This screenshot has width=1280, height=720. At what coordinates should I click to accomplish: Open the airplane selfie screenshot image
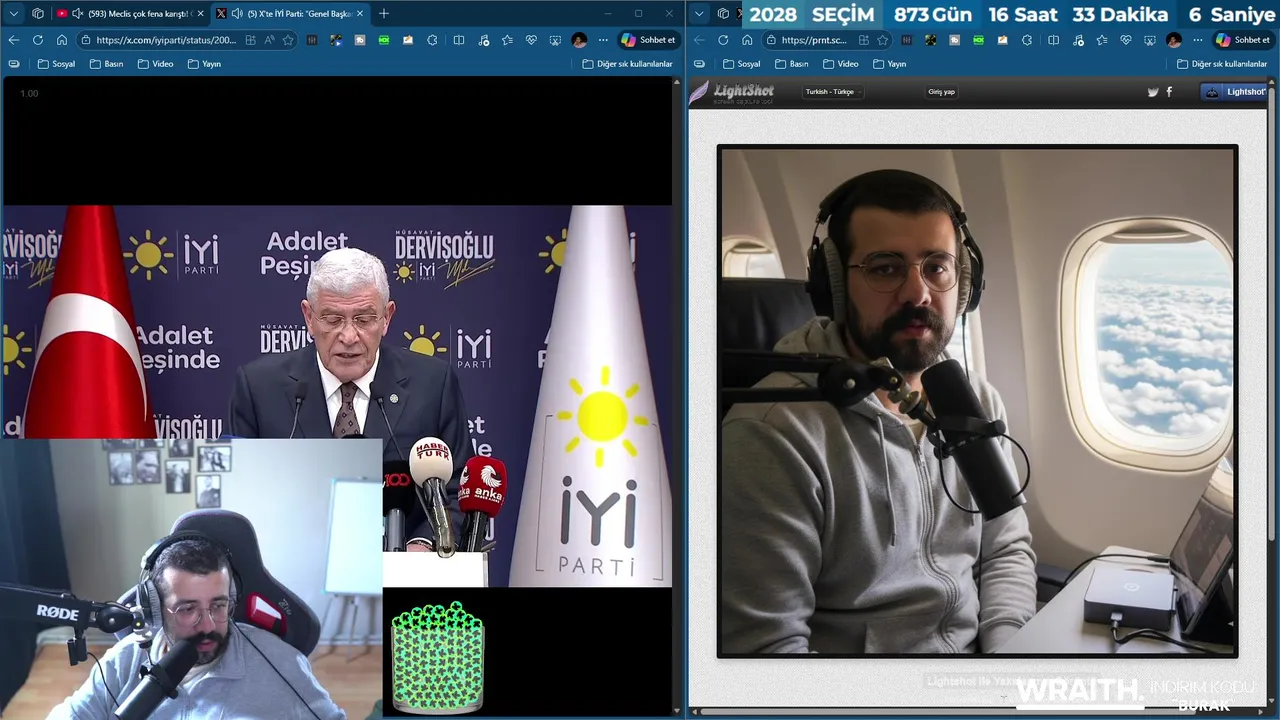(977, 401)
